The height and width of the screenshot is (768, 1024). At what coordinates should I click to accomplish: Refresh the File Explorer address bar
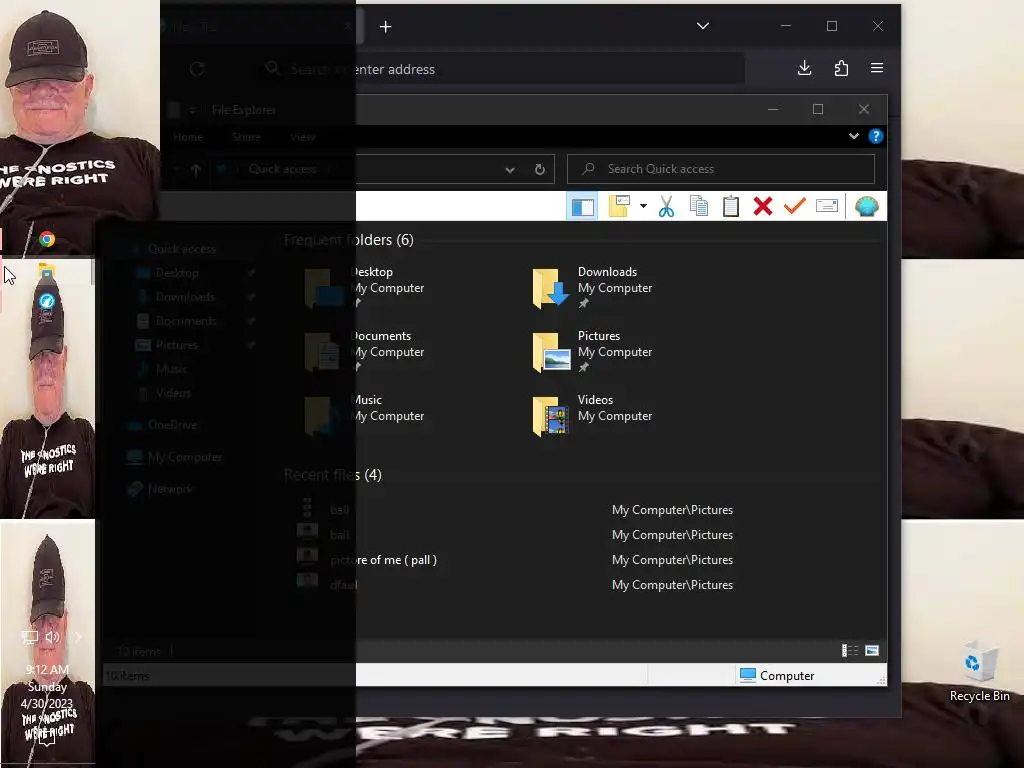pyautogui.click(x=539, y=170)
